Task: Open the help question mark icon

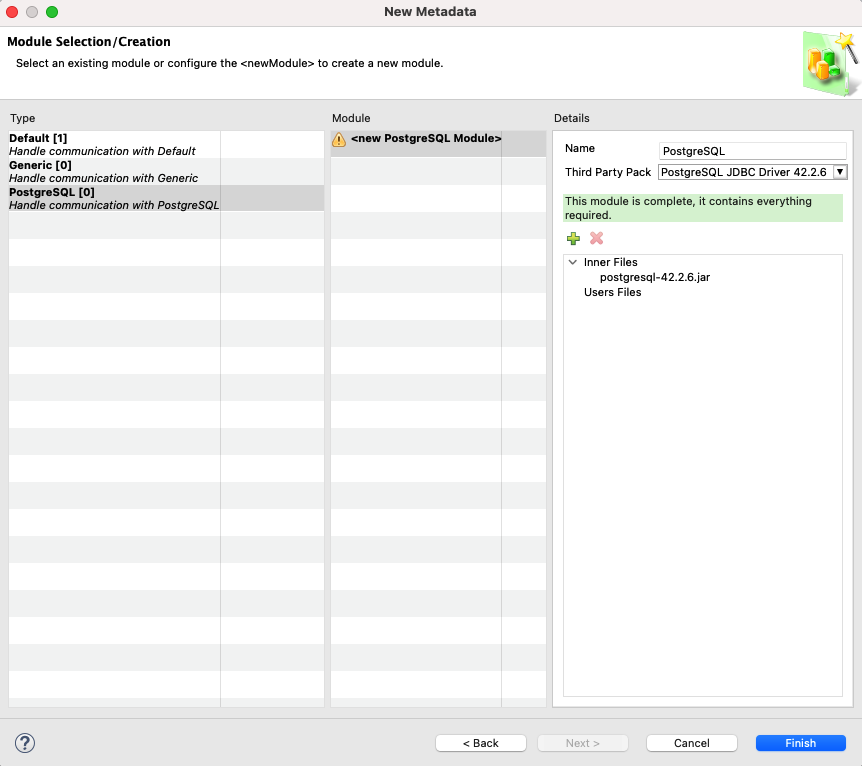Action: tap(25, 743)
